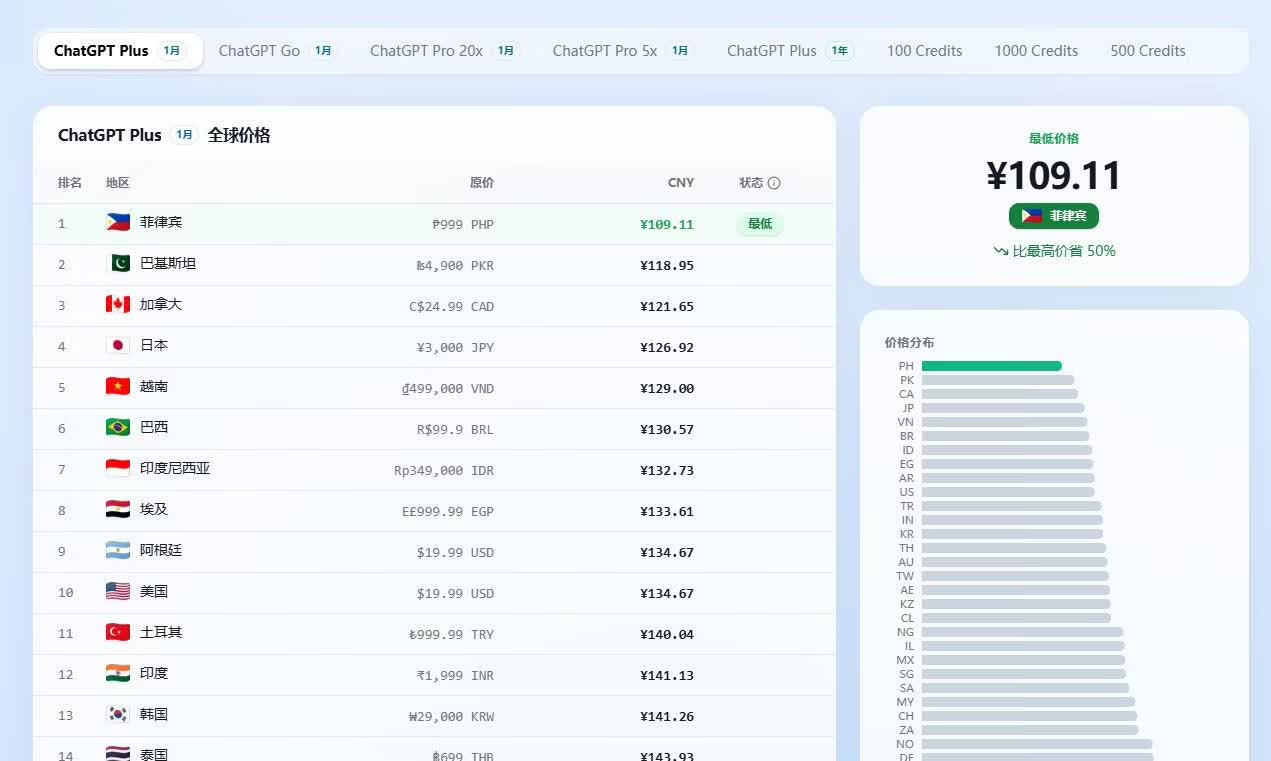Click the 巴基斯坦 region name
Screen dimensions: 1271x761
[x=168, y=263]
